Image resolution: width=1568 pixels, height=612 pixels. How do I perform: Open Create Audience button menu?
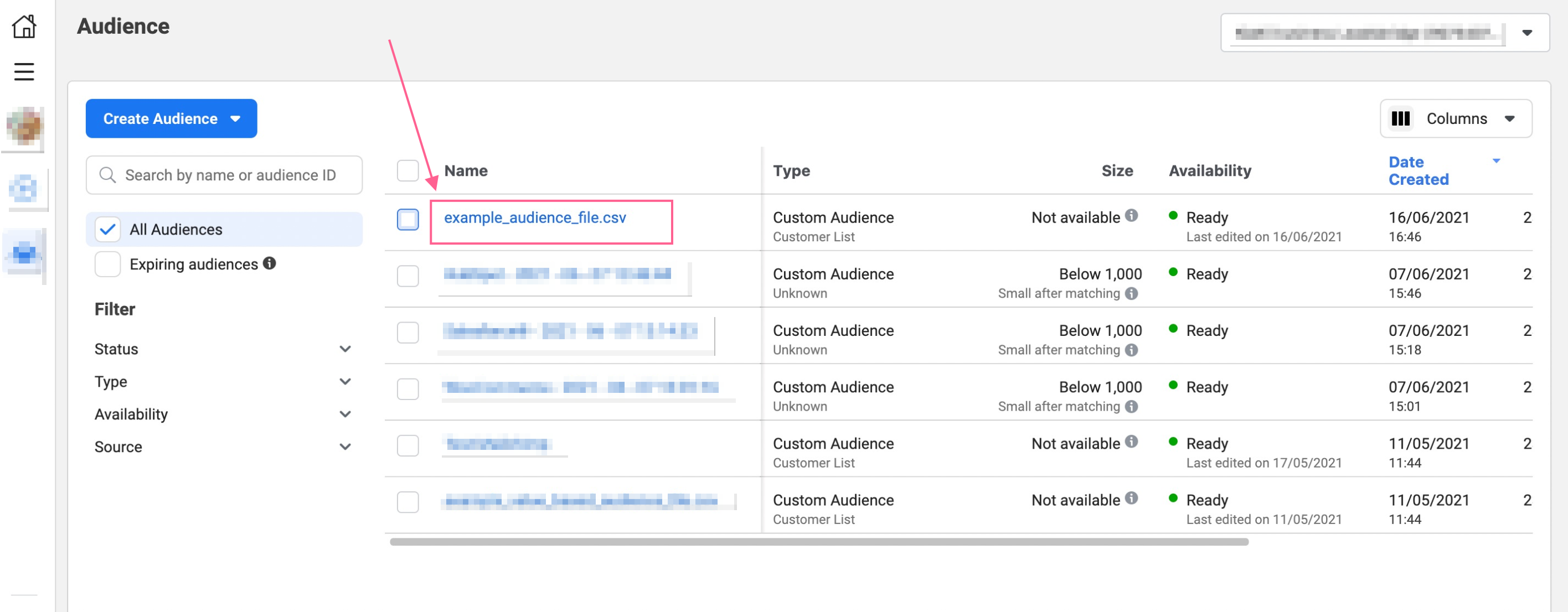[171, 118]
